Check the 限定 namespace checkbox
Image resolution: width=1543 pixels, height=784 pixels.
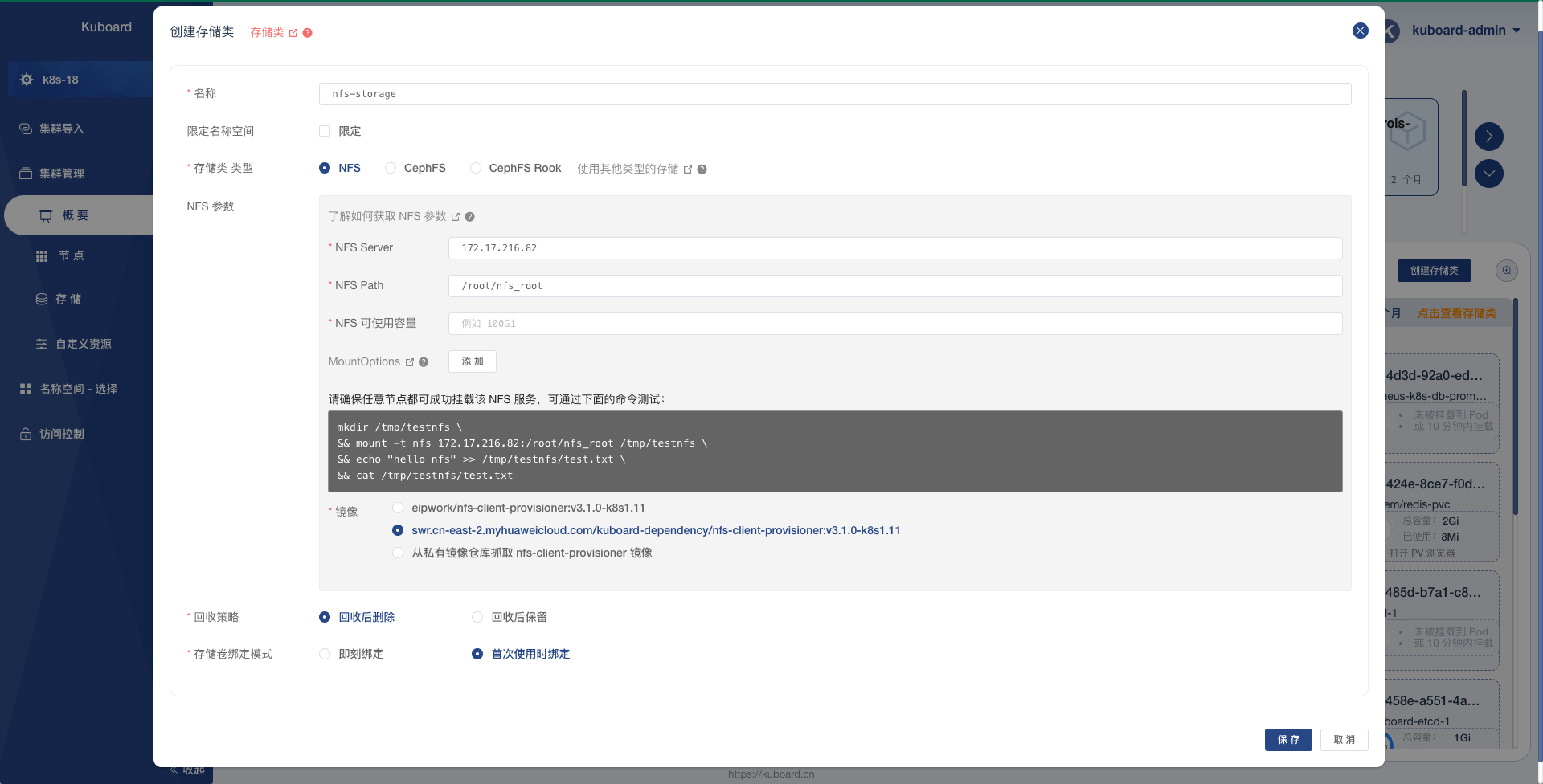tap(325, 131)
